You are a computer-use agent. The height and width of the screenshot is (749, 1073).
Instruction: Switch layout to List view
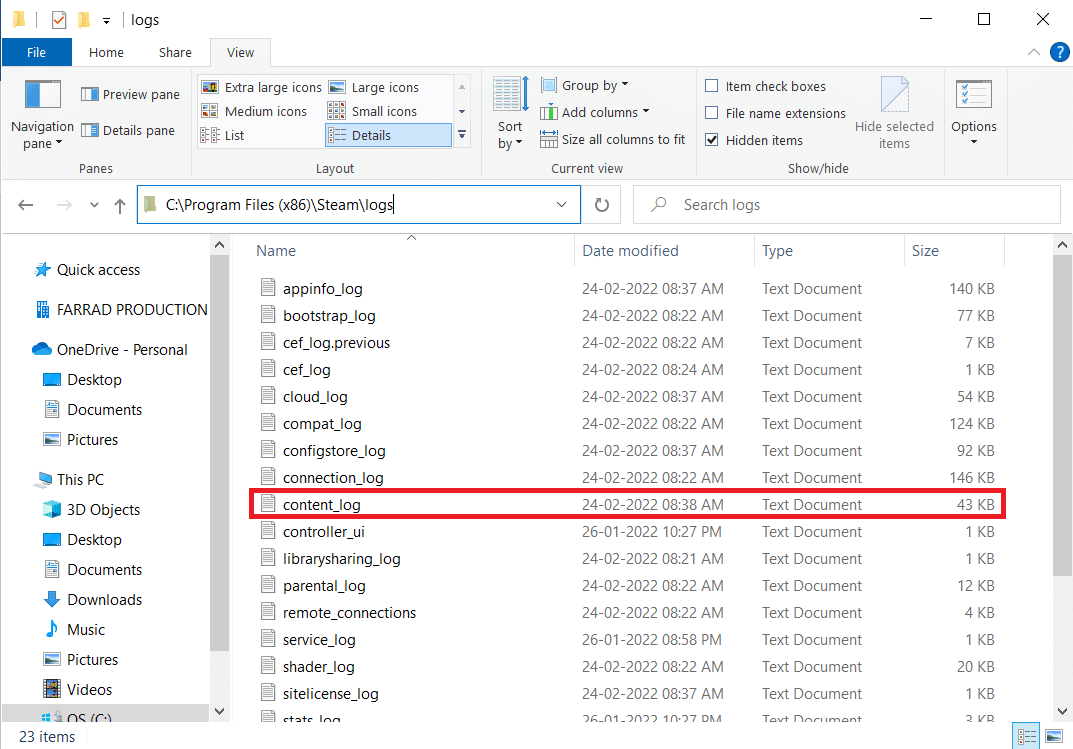(x=222, y=135)
